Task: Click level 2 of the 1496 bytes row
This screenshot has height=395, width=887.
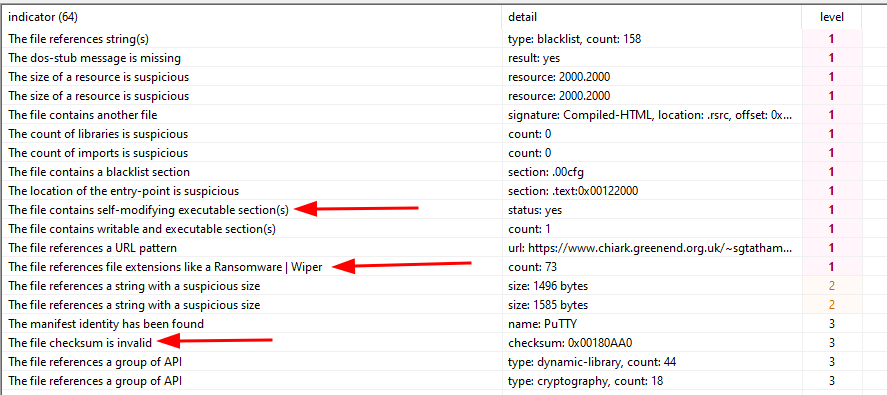Action: (x=832, y=286)
